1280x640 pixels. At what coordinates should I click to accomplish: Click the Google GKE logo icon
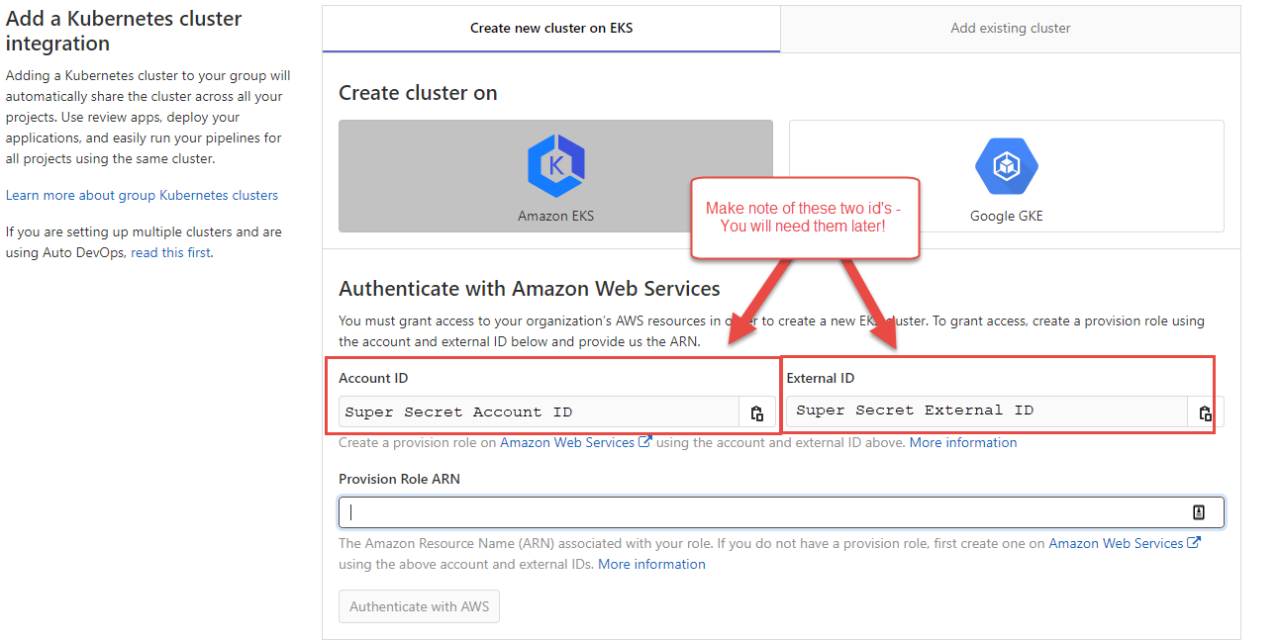(x=1006, y=166)
